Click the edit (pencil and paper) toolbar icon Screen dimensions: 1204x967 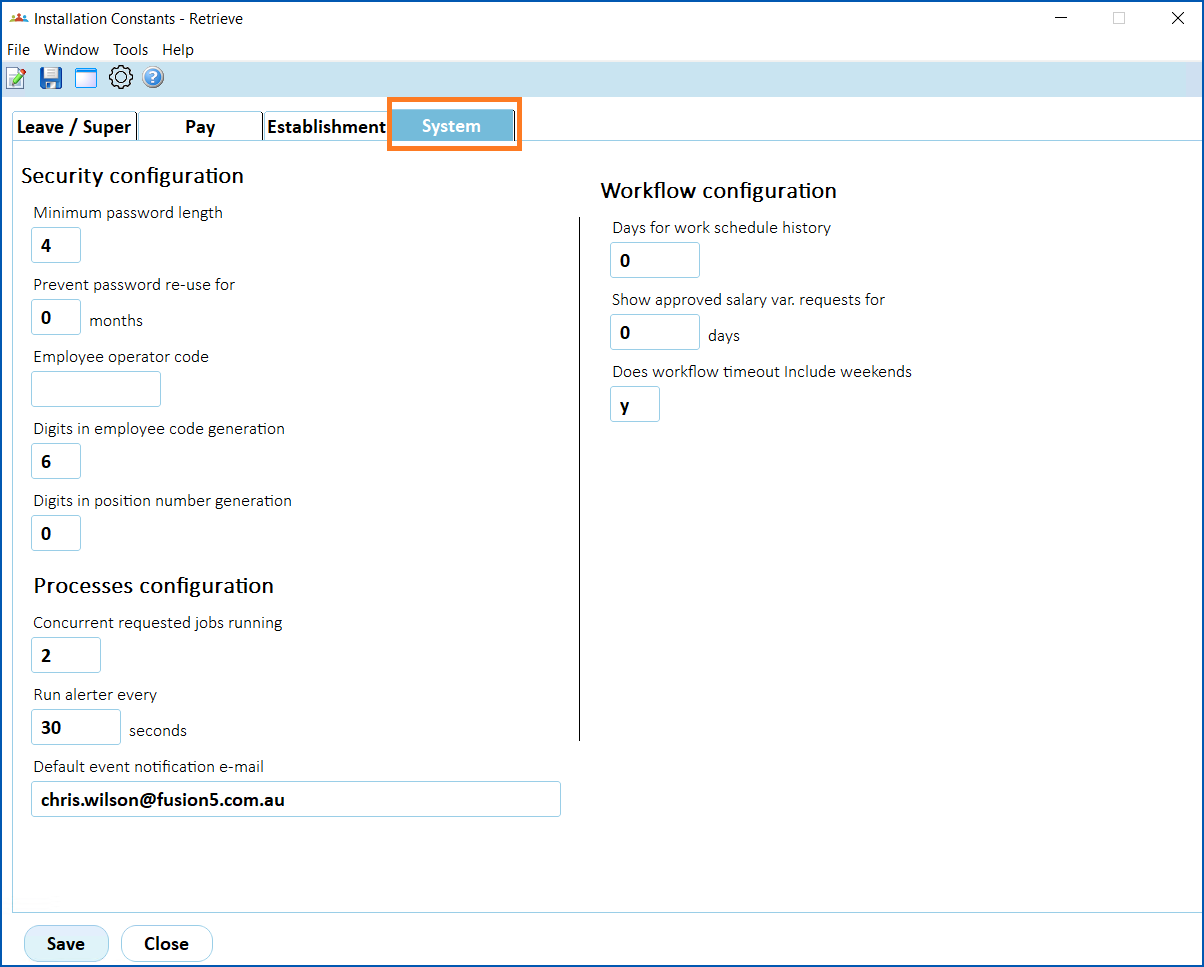point(16,78)
